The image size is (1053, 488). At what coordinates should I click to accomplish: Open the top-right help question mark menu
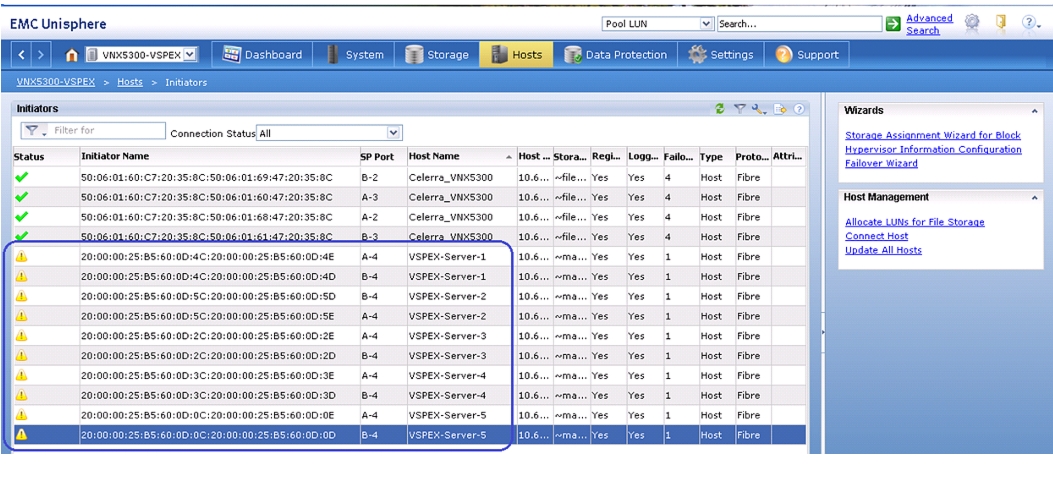pos(1031,23)
